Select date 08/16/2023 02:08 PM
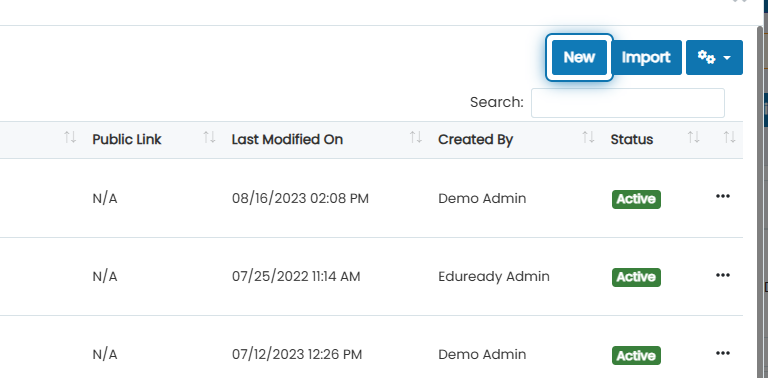 300,199
